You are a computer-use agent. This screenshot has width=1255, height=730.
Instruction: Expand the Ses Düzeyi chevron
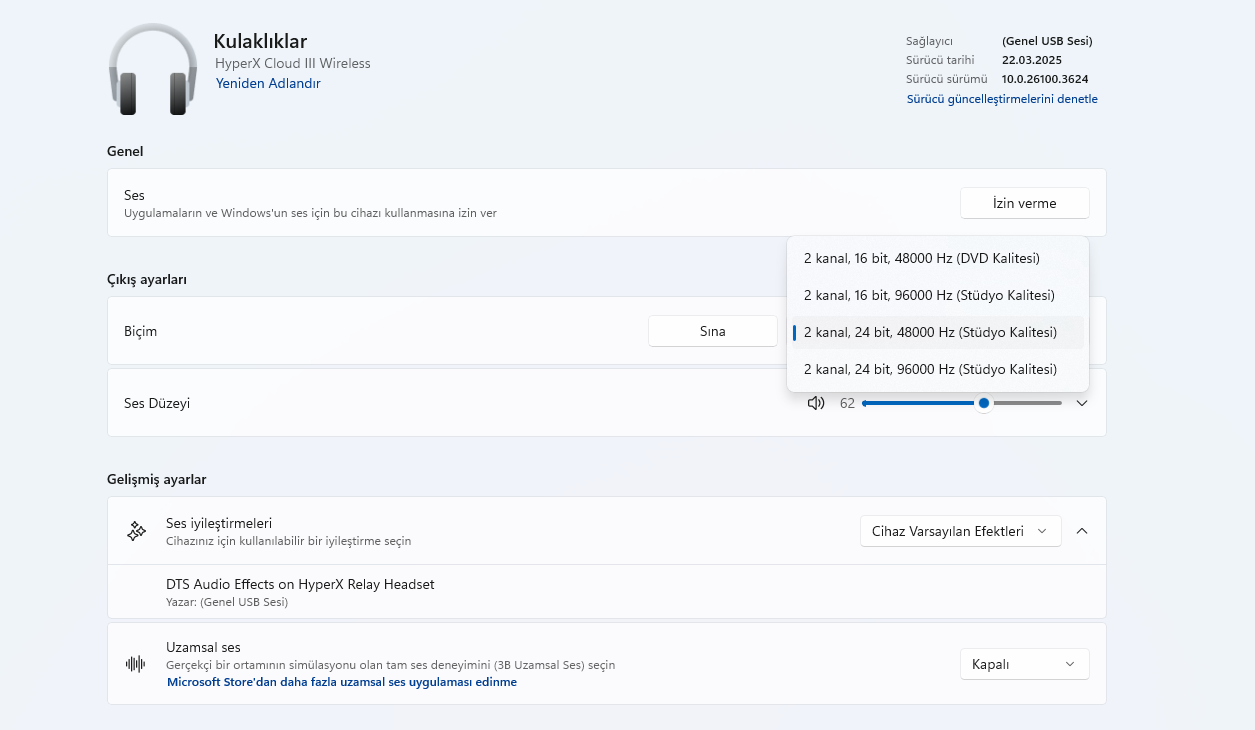[1081, 403]
